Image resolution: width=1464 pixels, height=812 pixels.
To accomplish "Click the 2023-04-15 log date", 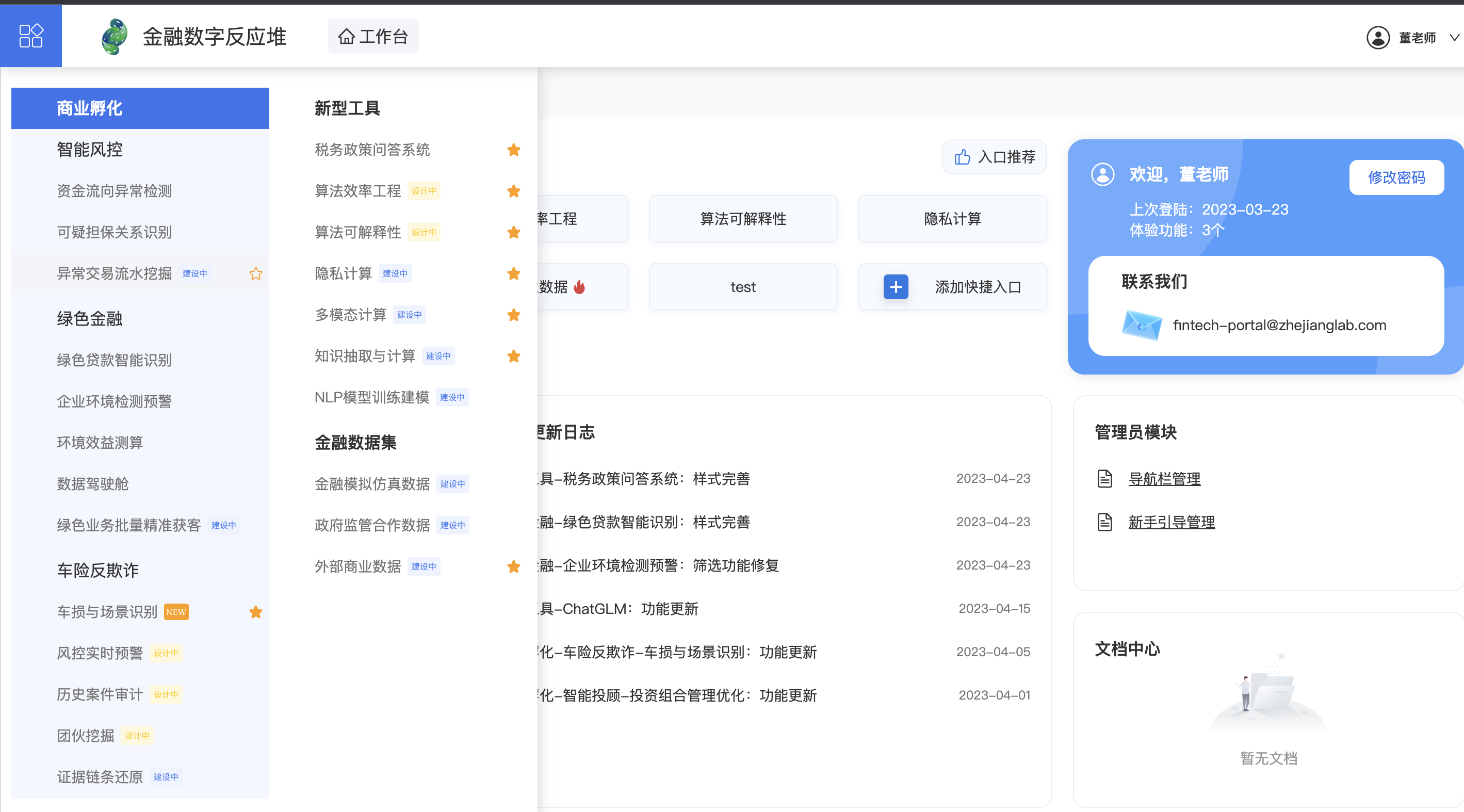I will point(995,609).
